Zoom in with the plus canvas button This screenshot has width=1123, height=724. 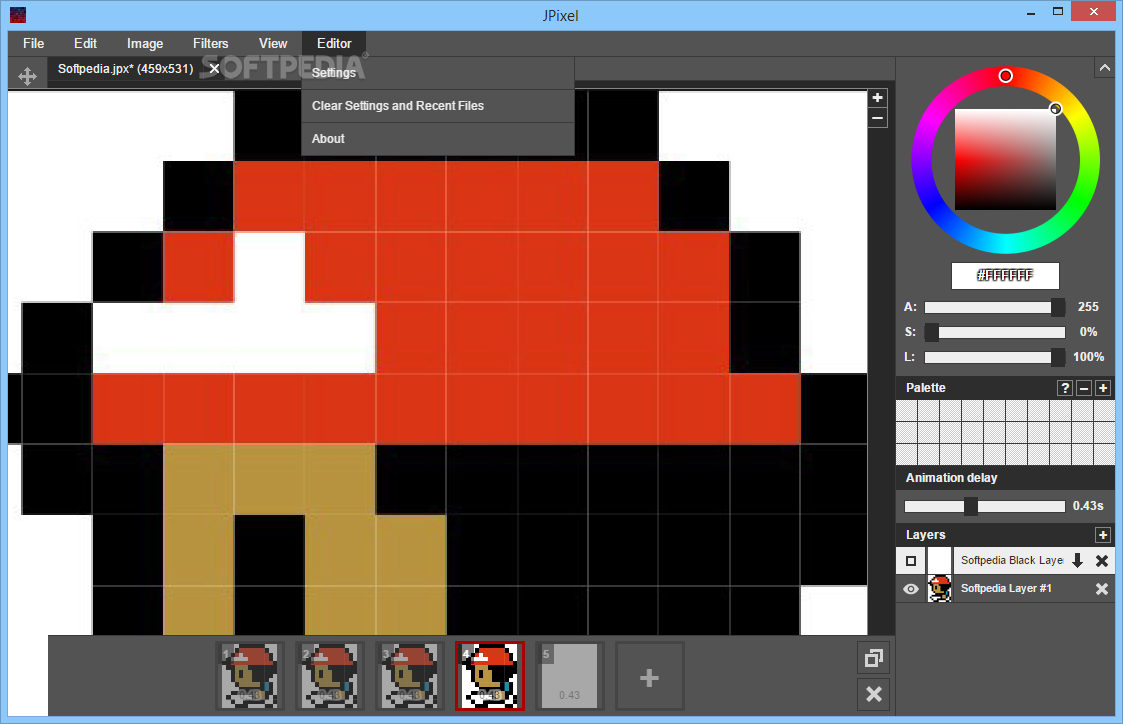pos(877,98)
